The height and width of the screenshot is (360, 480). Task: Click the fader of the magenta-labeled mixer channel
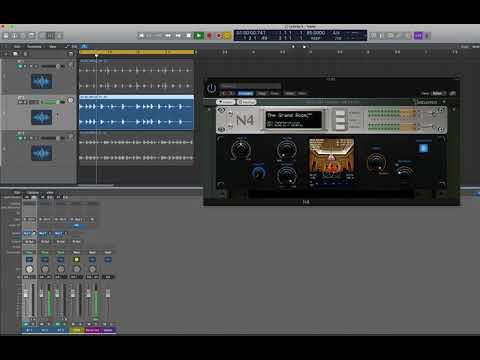click(x=88, y=293)
